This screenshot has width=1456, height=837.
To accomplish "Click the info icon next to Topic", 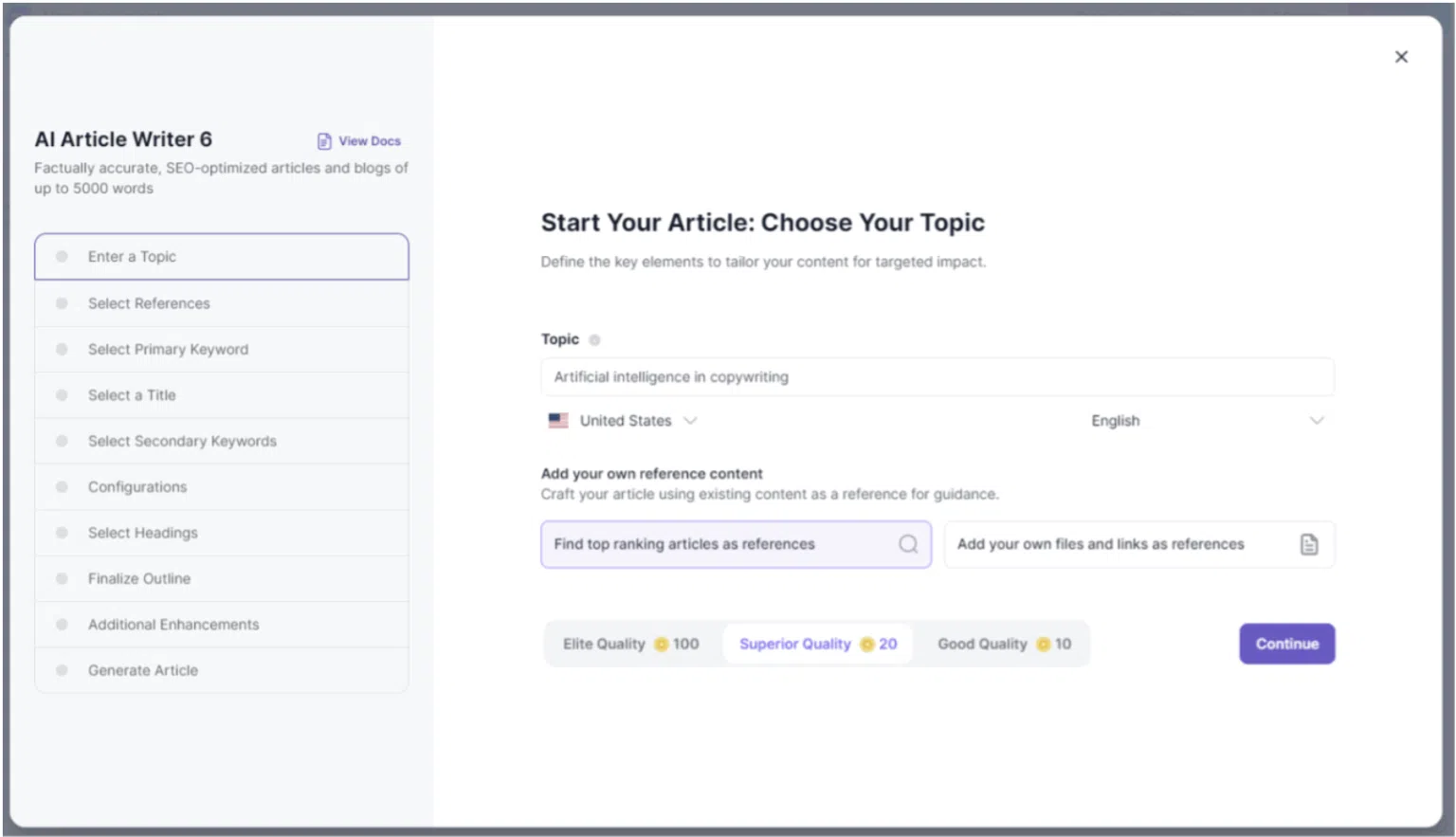I will point(594,340).
